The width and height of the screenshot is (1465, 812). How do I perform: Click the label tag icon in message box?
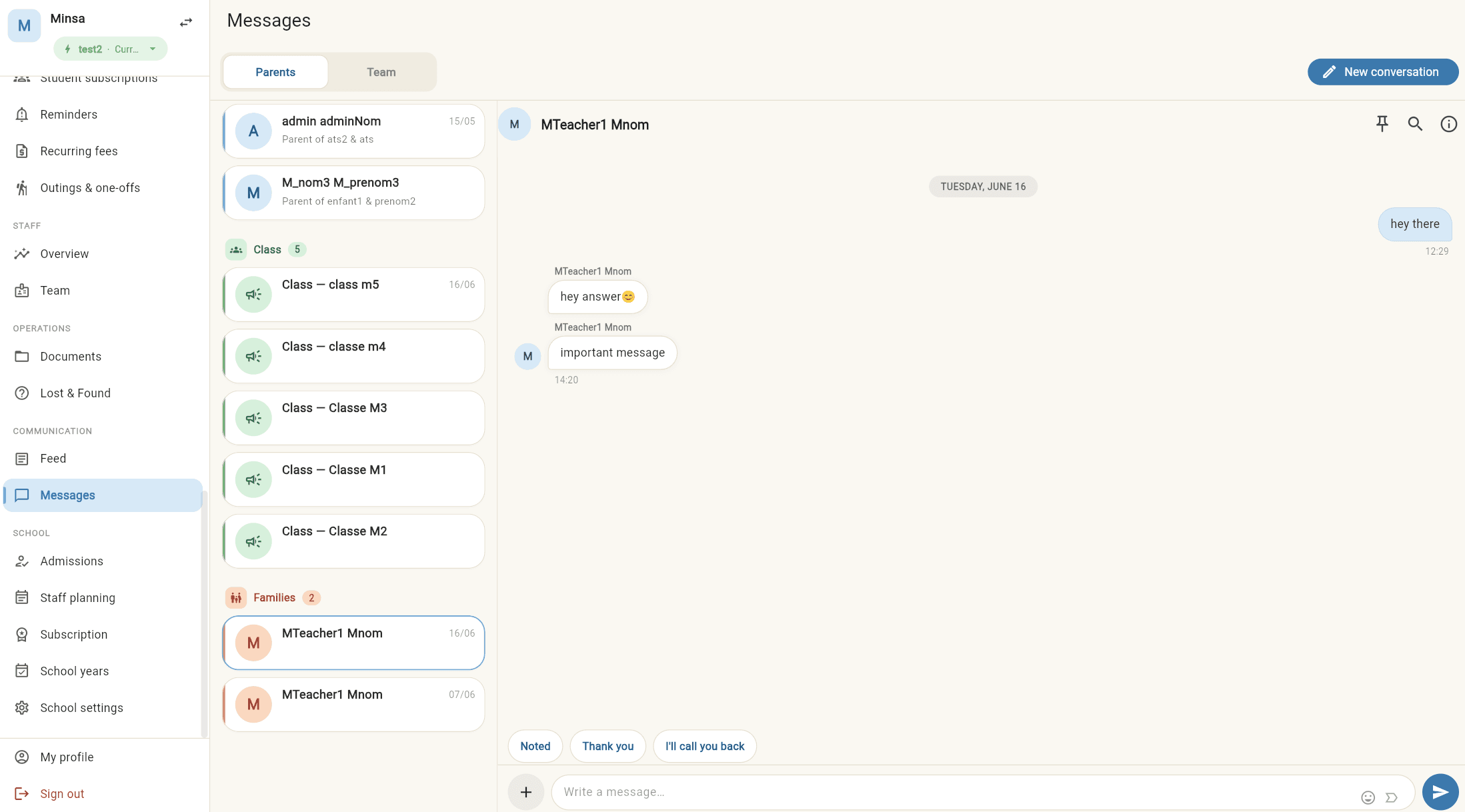(1392, 797)
